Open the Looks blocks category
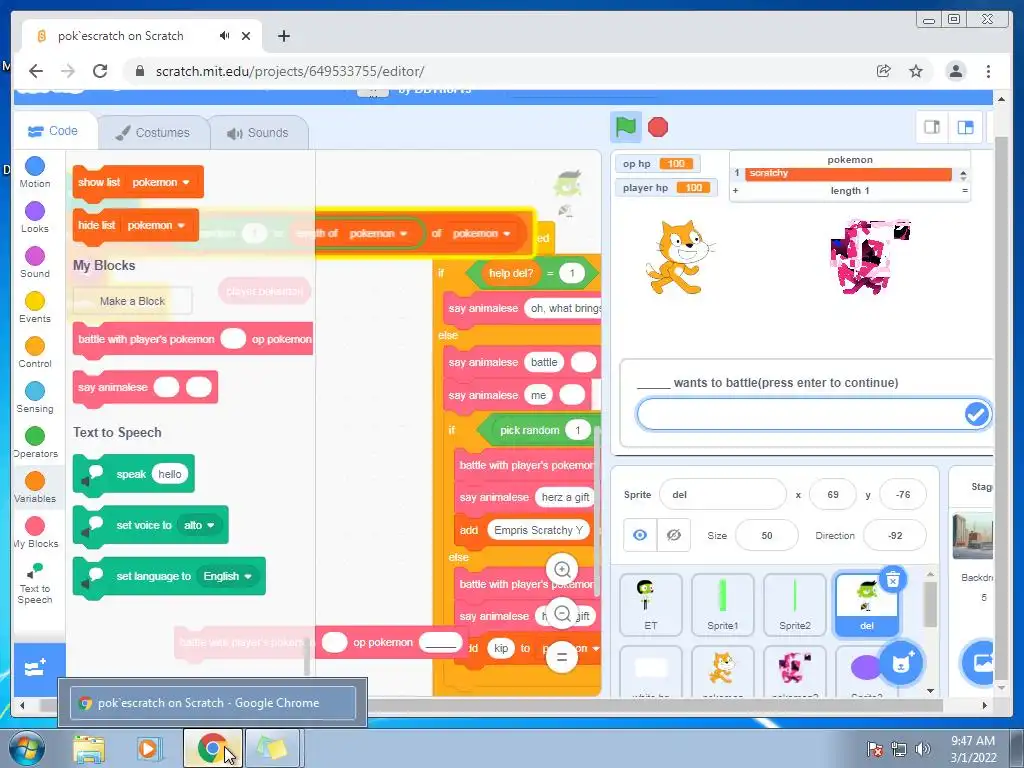Viewport: 1024px width, 768px height. [x=35, y=217]
